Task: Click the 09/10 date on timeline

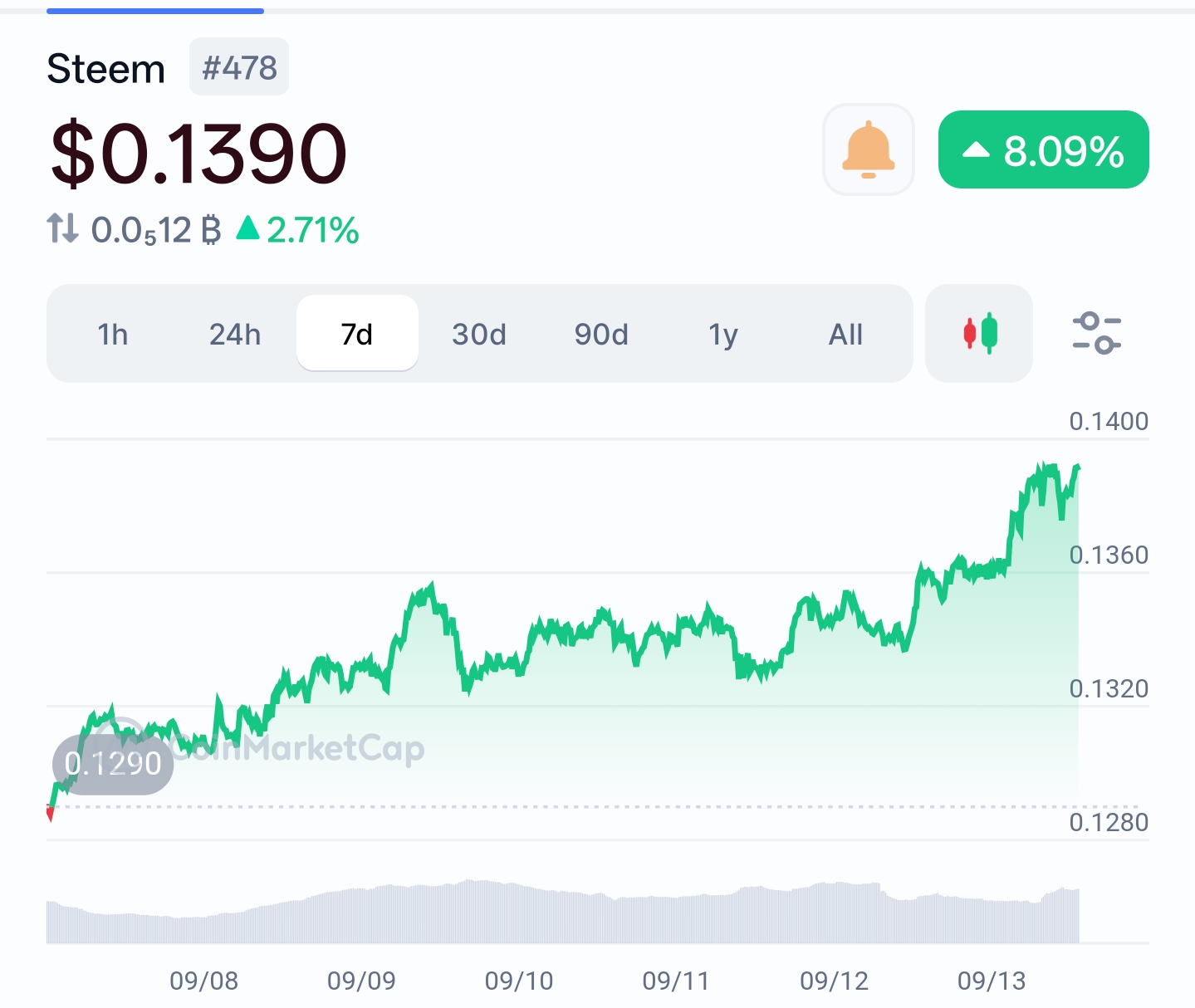Action: pos(519,981)
